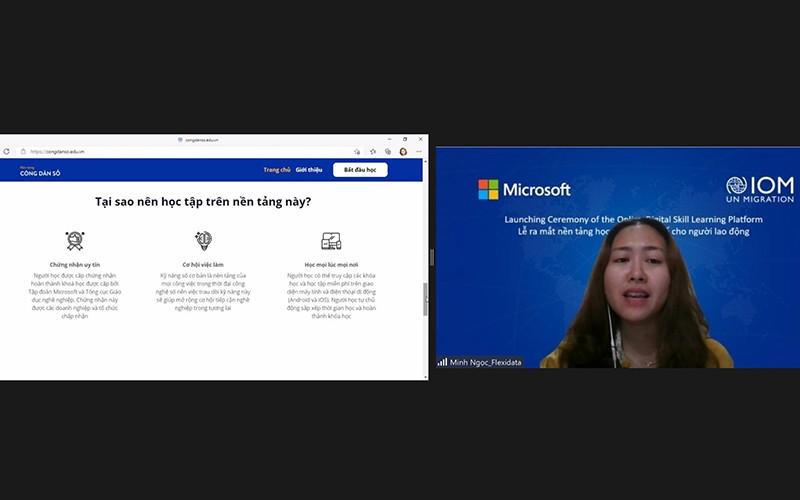Click the browser profile avatar icon

(403, 152)
